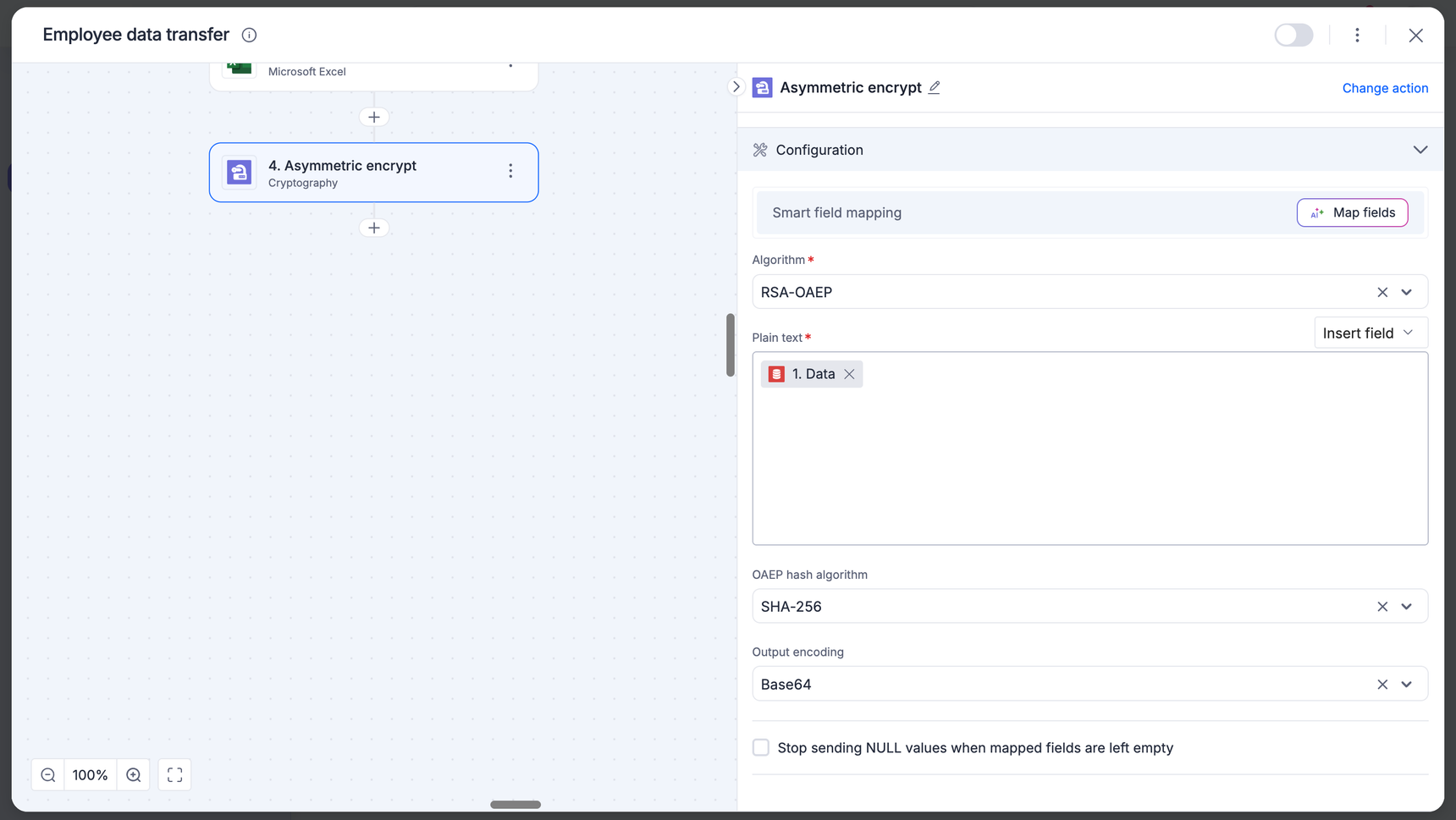This screenshot has width=1456, height=820.
Task: Click the fit-to-screen icon
Action: tap(174, 775)
